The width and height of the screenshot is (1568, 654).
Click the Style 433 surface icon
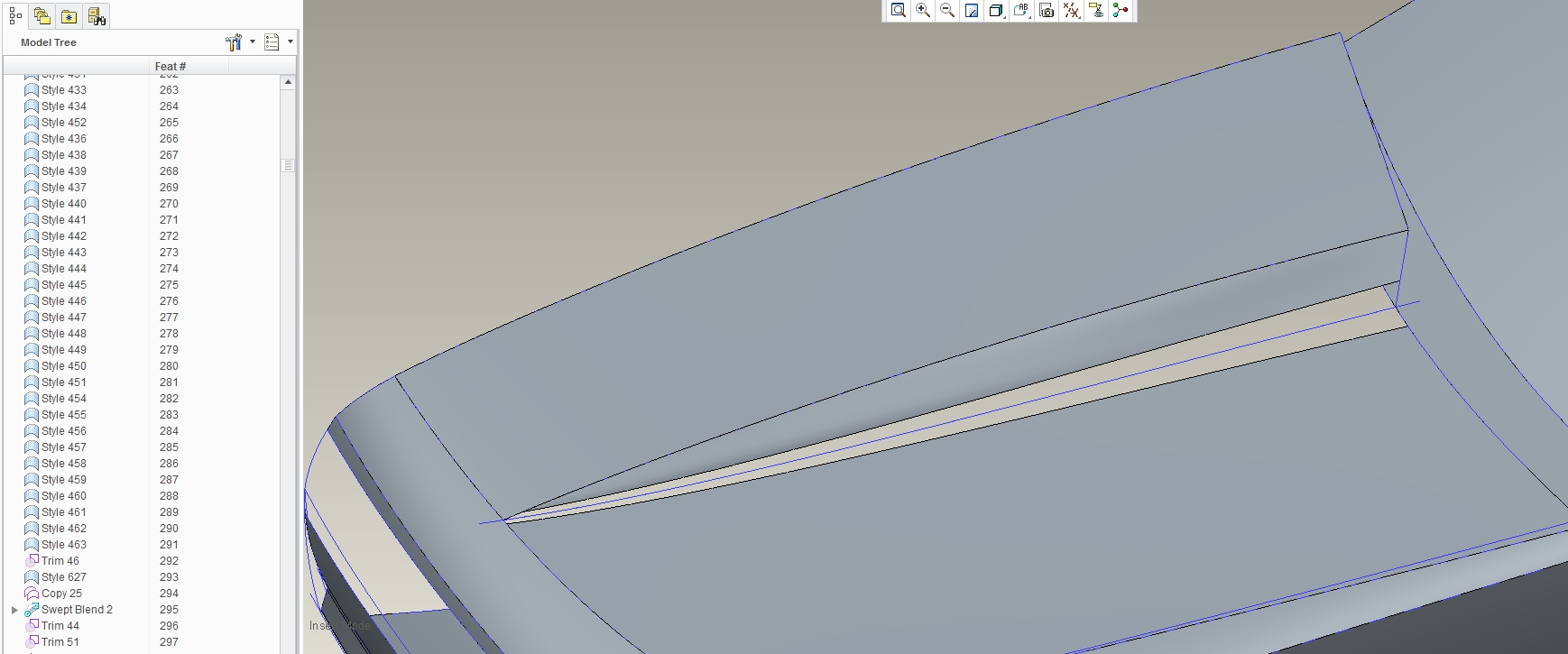coord(32,90)
